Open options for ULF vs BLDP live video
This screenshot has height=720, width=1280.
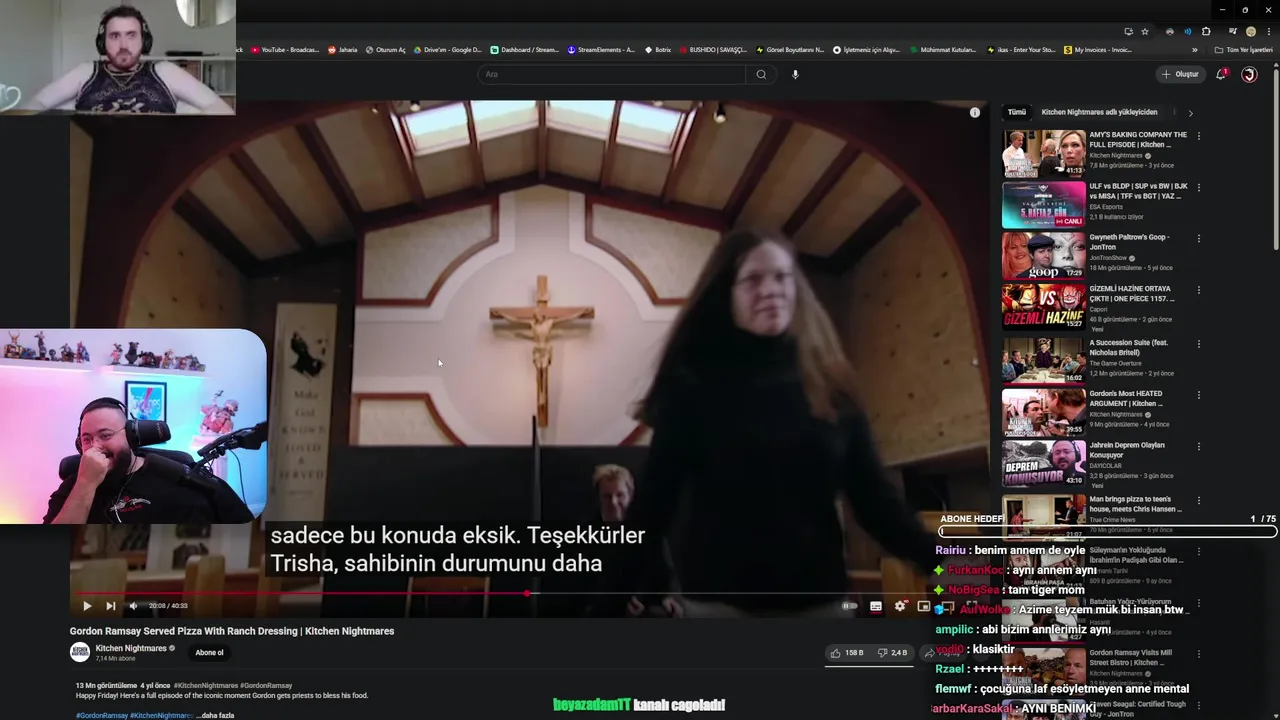1198,187
